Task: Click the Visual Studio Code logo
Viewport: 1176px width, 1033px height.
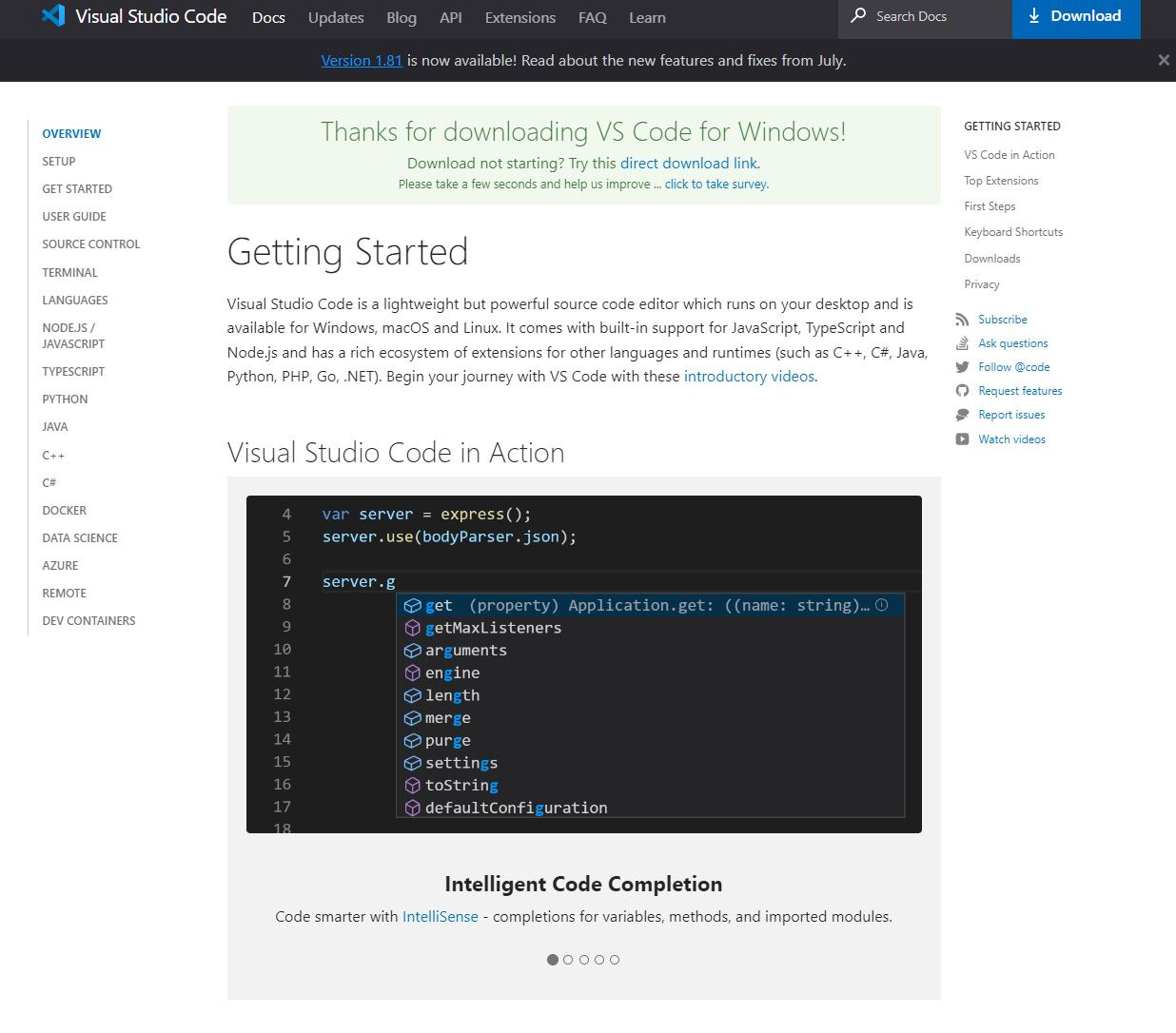Action: tap(51, 15)
